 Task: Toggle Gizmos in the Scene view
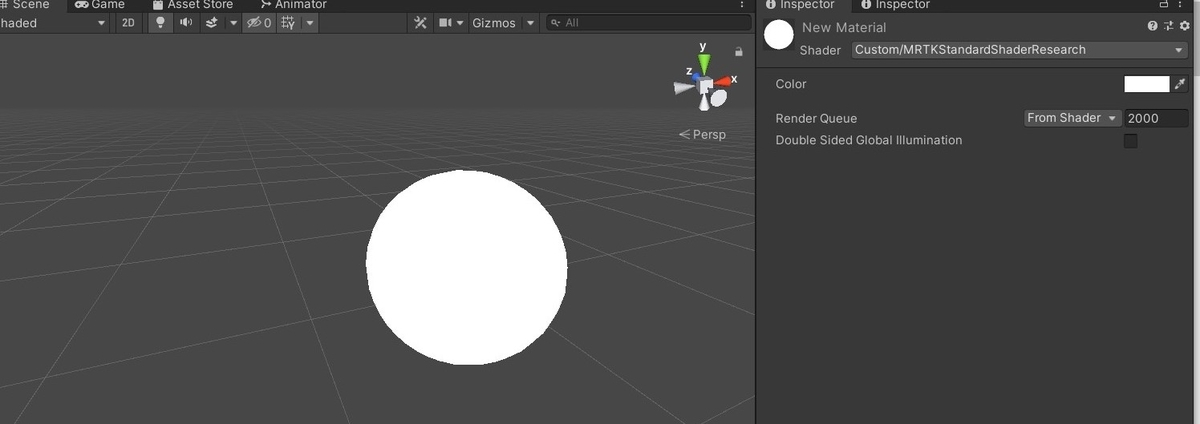[494, 23]
